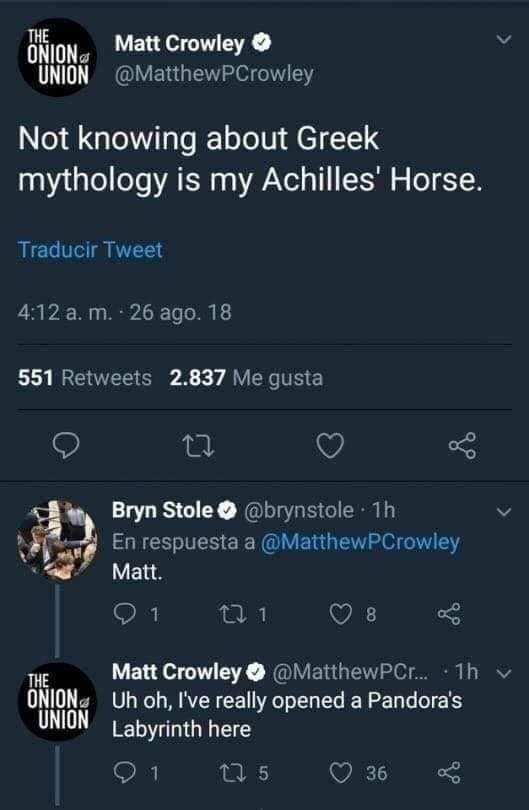Share the Pandora's Labyrinth reply
Image resolution: width=529 pixels, height=810 pixels.
coord(449,772)
